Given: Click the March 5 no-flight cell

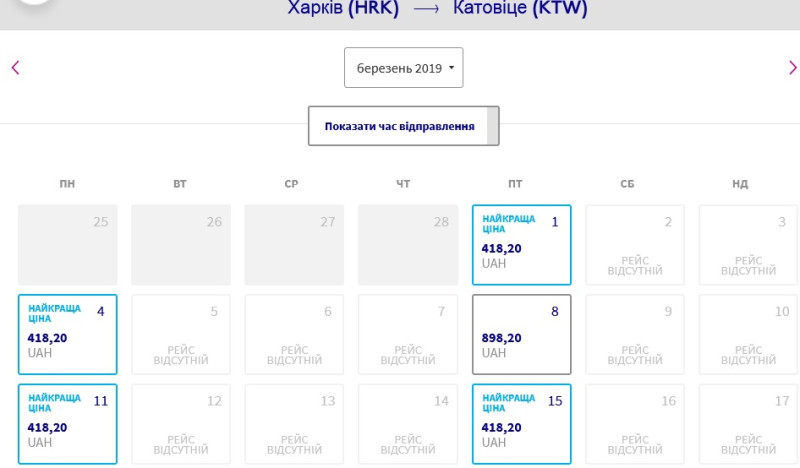Looking at the screenshot, I should click(181, 334).
